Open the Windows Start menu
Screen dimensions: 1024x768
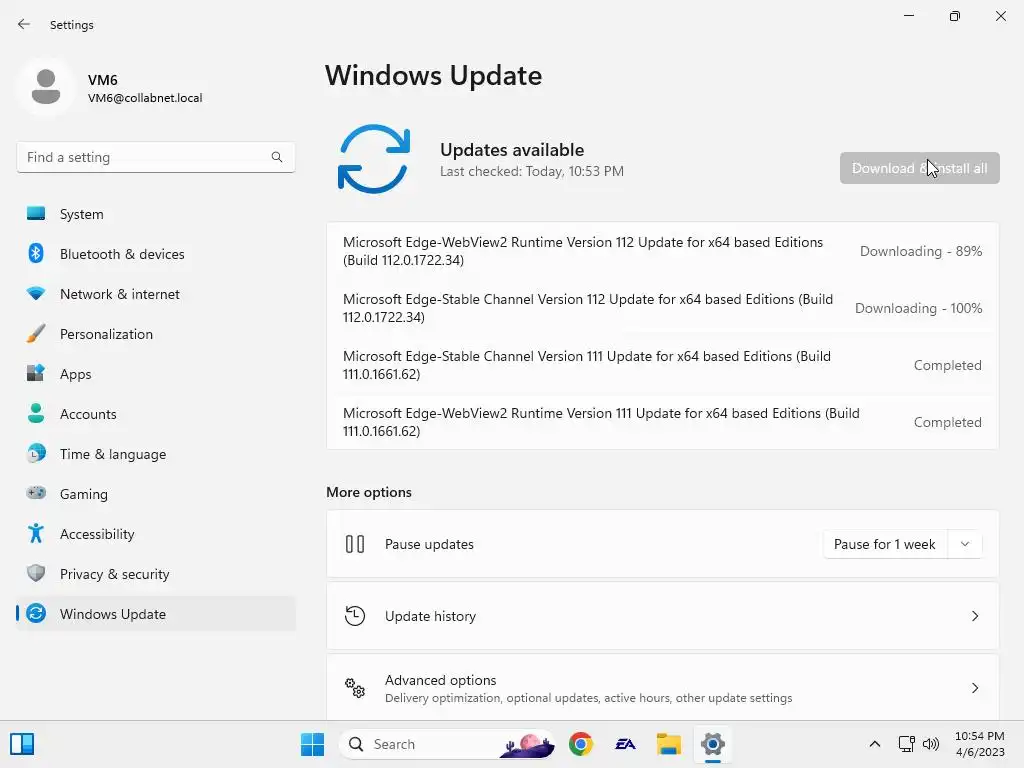tap(312, 744)
